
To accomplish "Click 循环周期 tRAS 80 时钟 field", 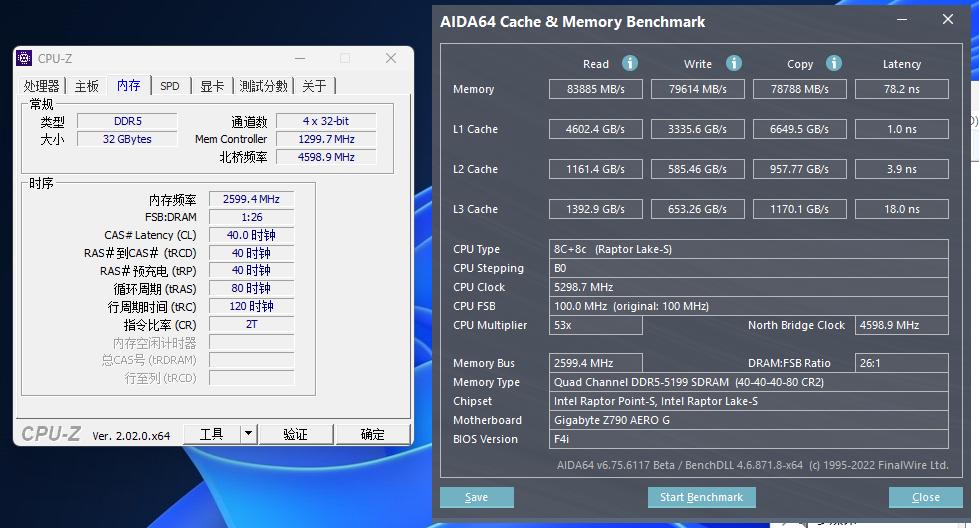I will [251, 288].
